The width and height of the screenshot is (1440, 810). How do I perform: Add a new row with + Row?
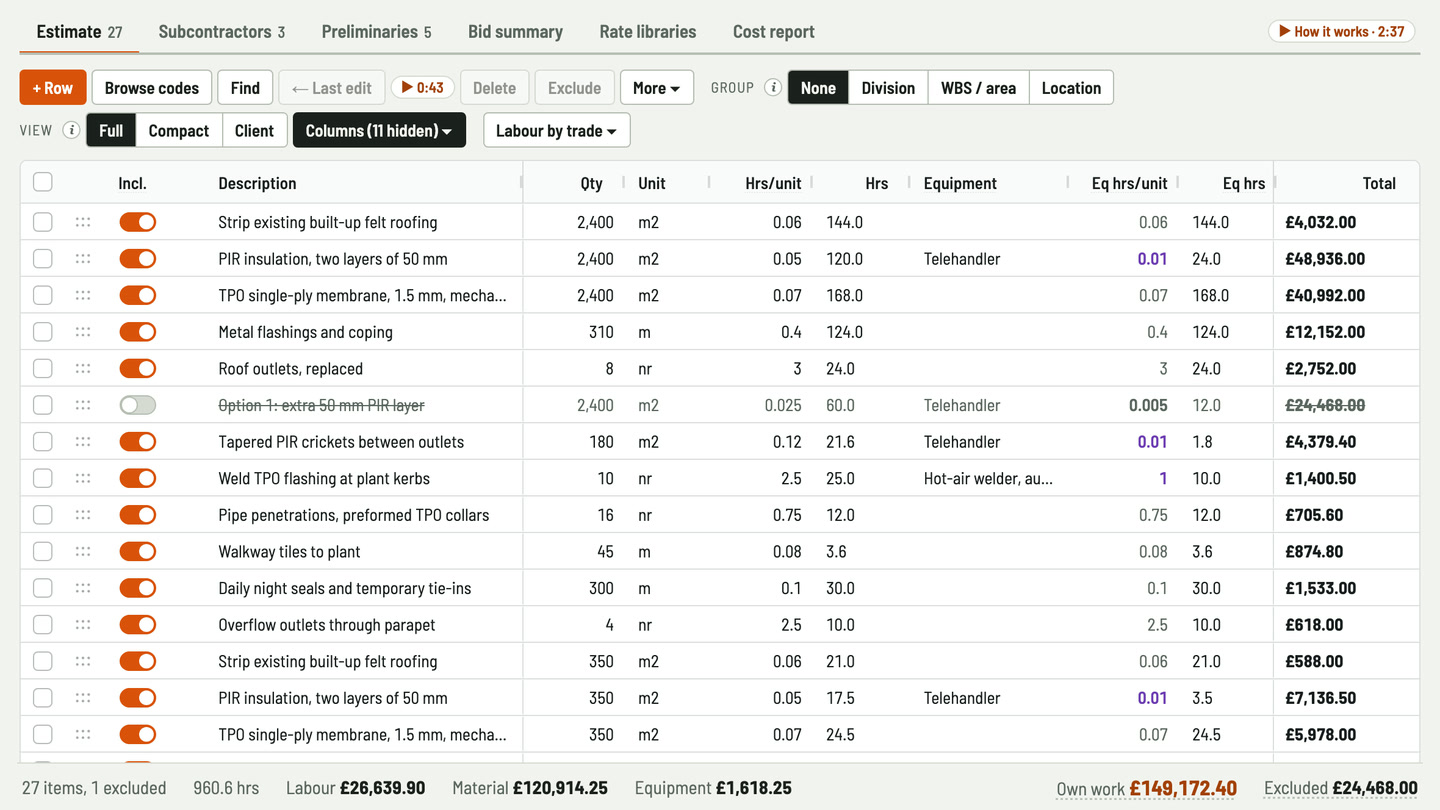[53, 88]
